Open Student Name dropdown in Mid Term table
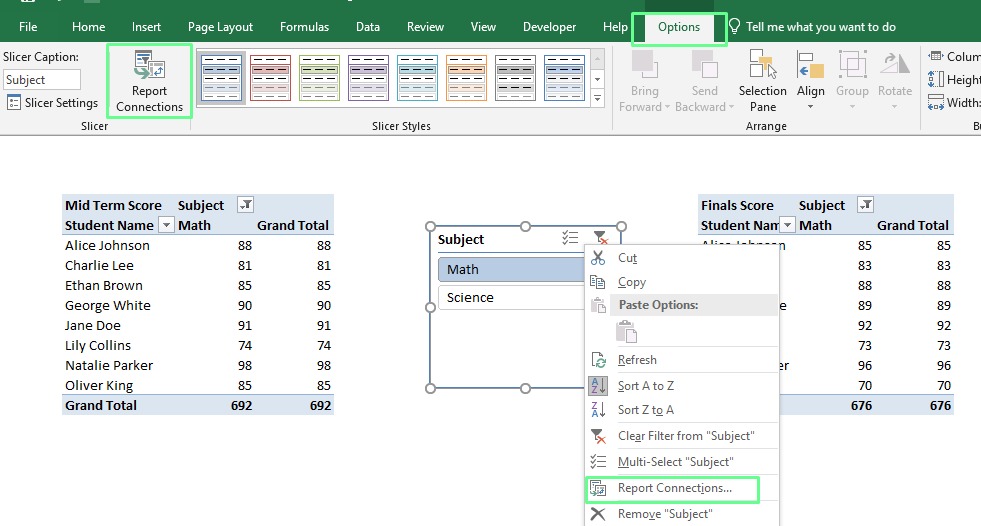 pyautogui.click(x=167, y=226)
